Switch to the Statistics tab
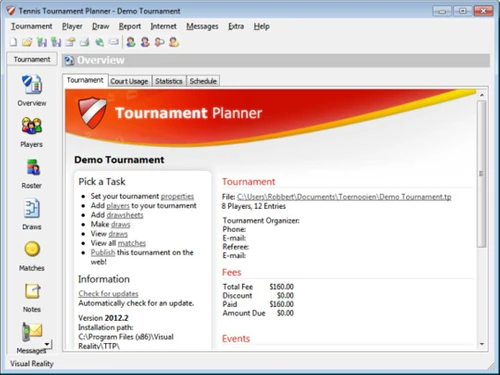Image resolution: width=500 pixels, height=375 pixels. (x=169, y=81)
